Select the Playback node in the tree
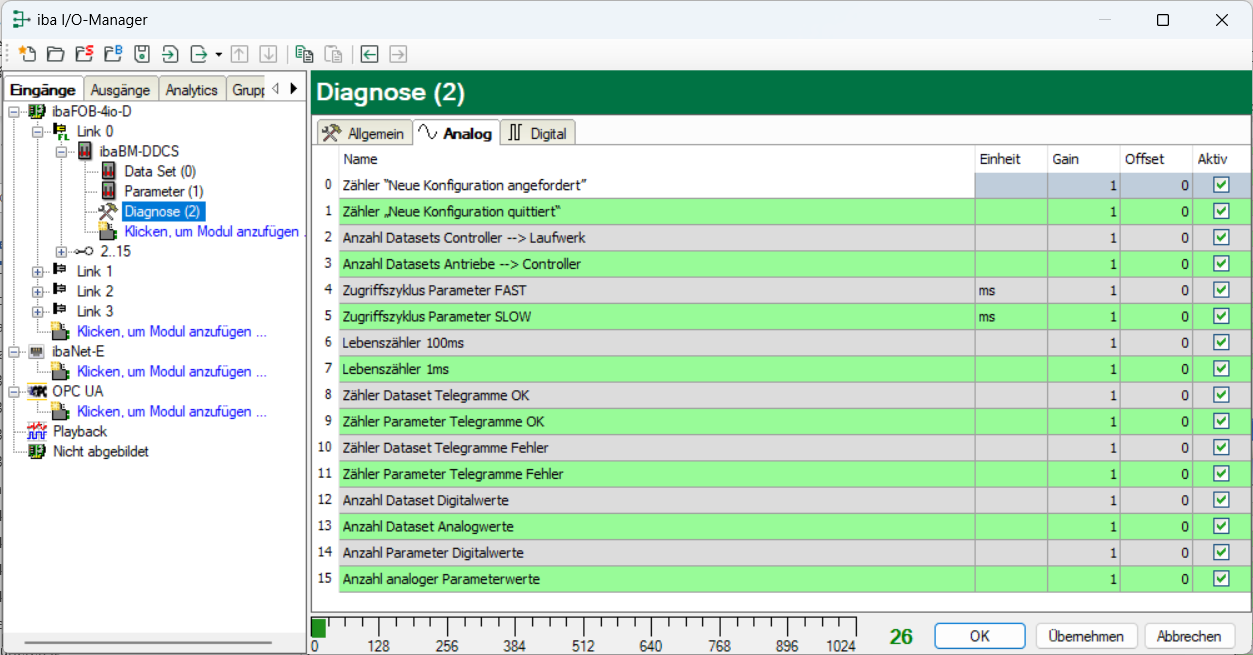 pos(80,431)
